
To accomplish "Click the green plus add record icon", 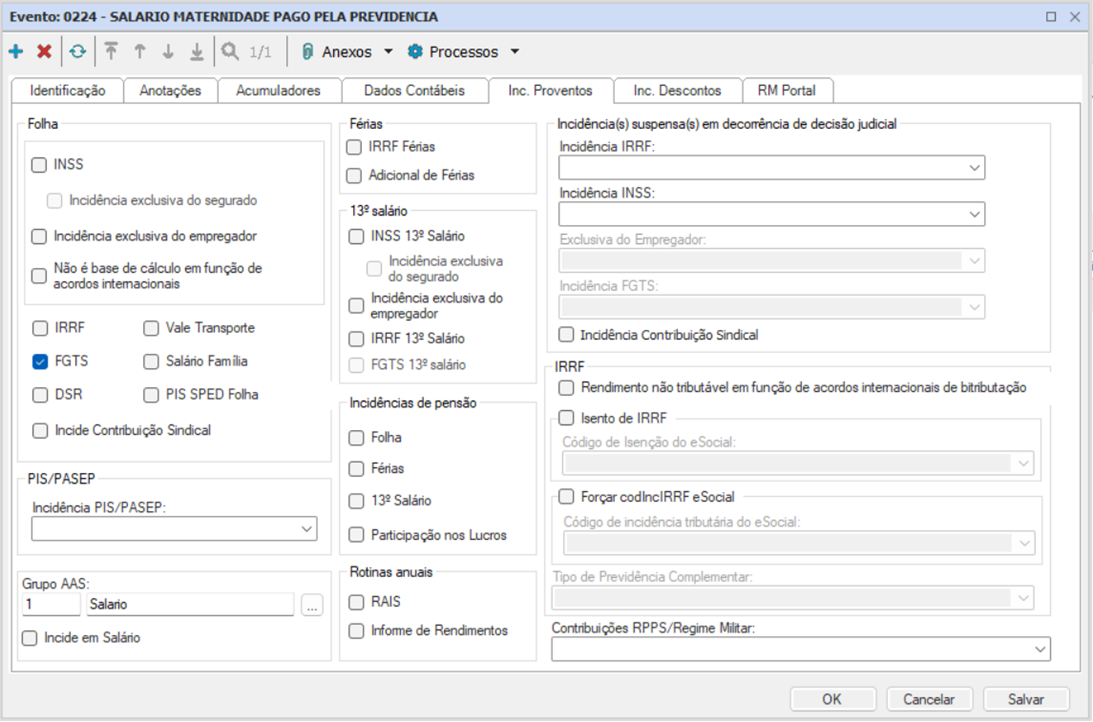I will (15, 51).
